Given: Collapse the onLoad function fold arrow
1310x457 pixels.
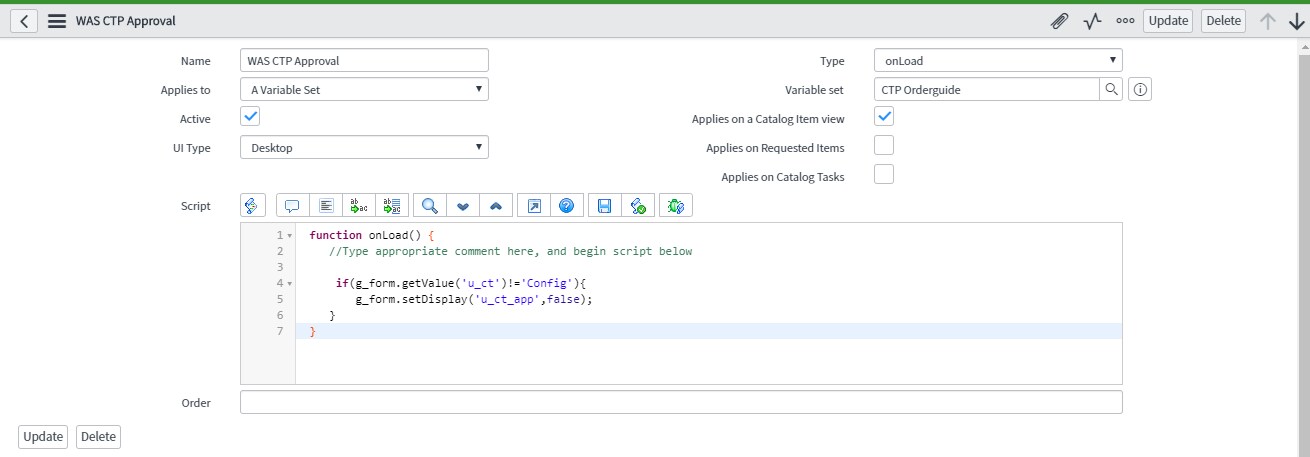Looking at the screenshot, I should pyautogui.click(x=290, y=236).
